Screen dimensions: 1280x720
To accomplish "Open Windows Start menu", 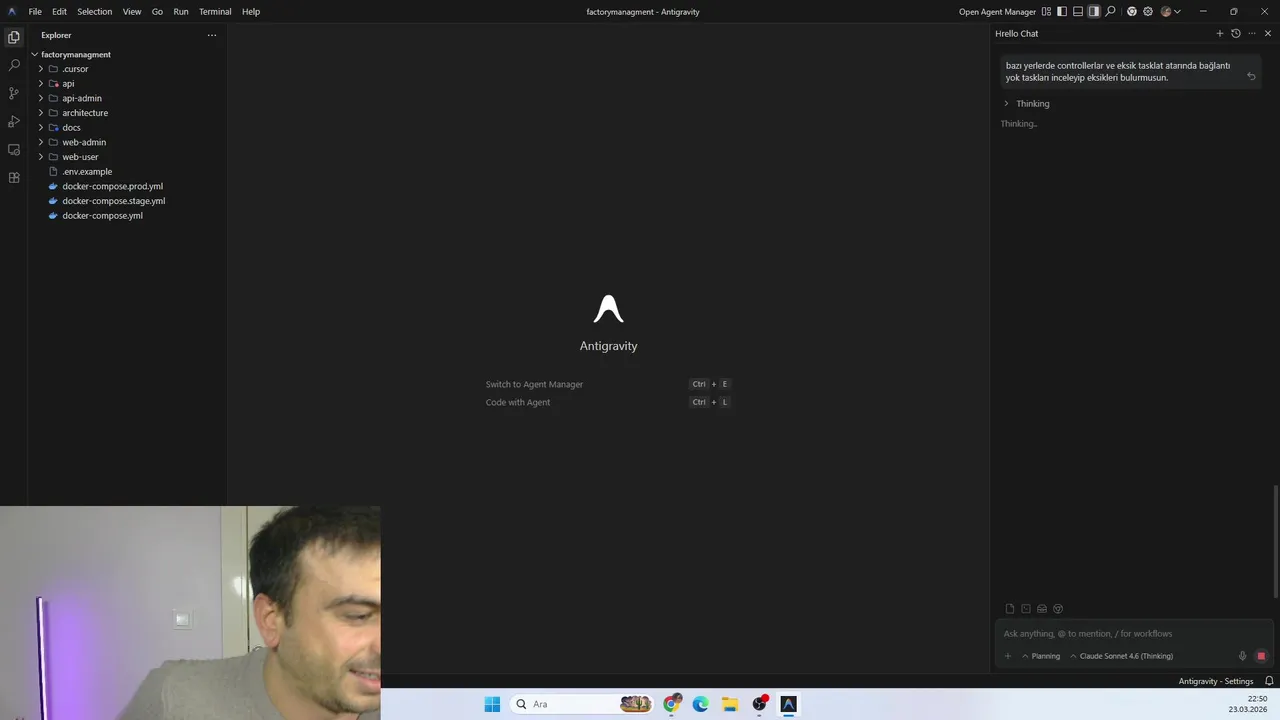I will (492, 704).
